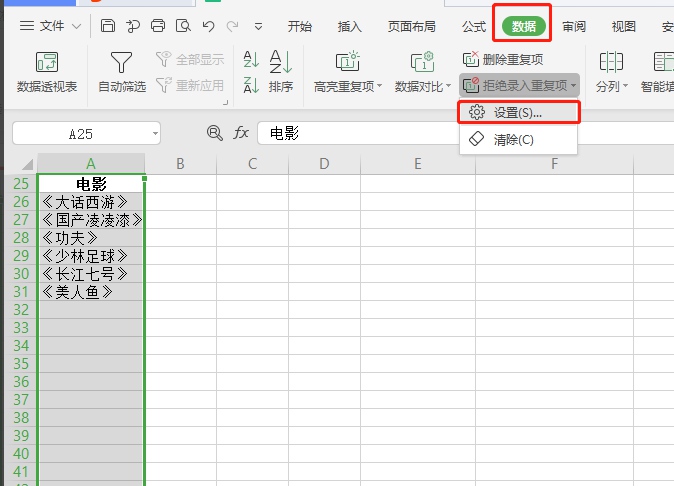Switch to the 审阅 tab
Image resolution: width=674 pixels, height=486 pixels.
[574, 27]
